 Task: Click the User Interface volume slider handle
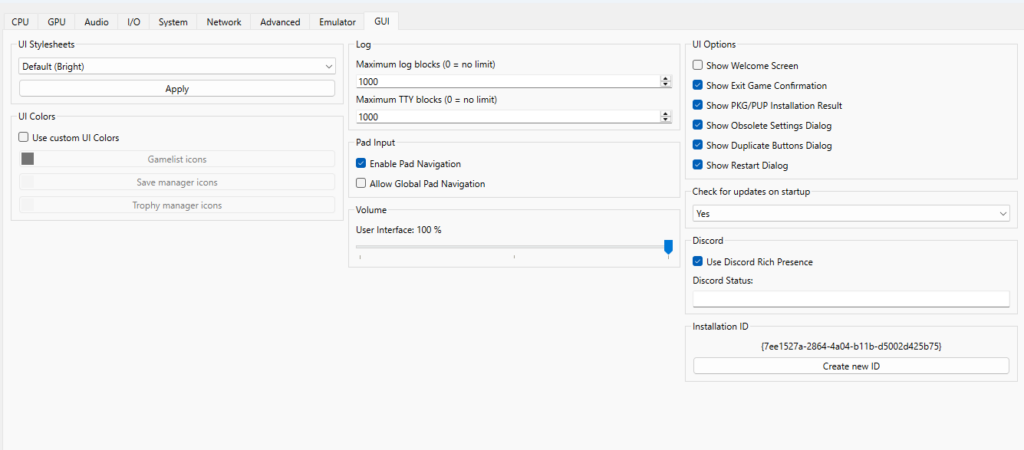(668, 246)
